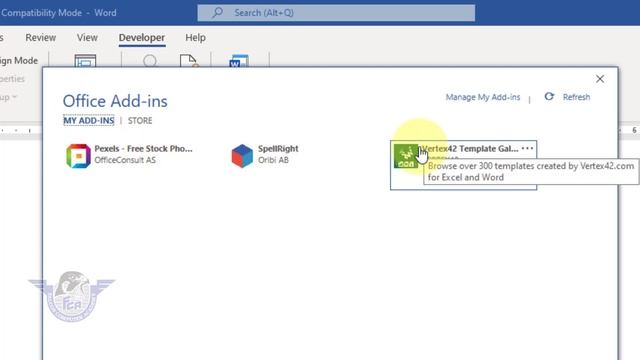This screenshot has height=360, width=640.
Task: Click the circular refresh arrow icon
Action: 549,96
